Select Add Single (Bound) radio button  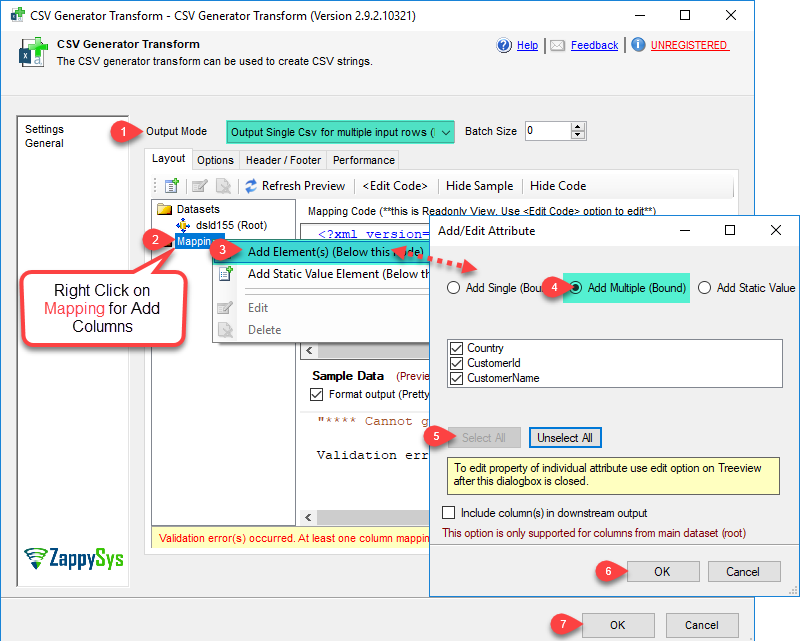coord(453,288)
